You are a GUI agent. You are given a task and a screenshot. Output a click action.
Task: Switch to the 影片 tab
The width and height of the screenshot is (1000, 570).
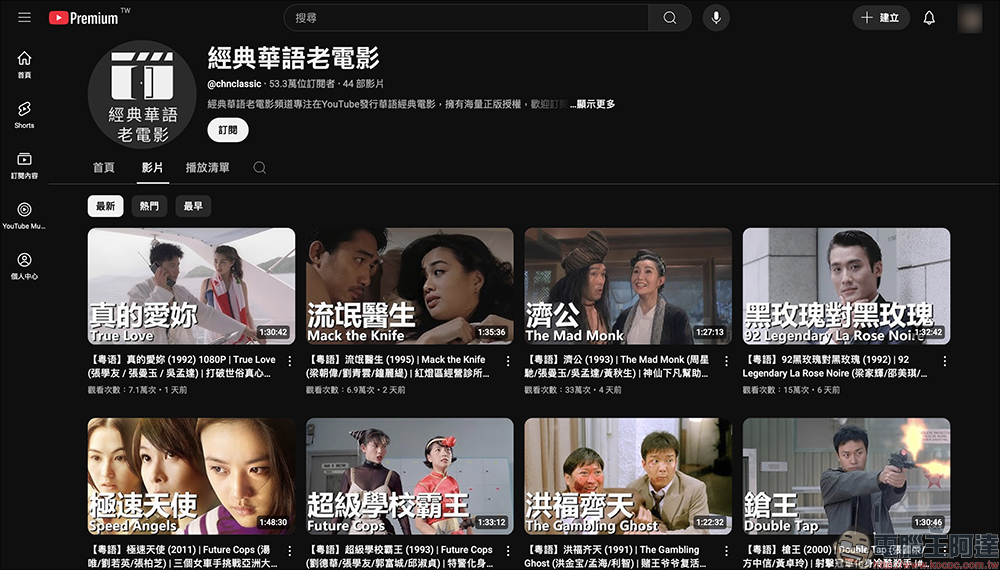(152, 168)
